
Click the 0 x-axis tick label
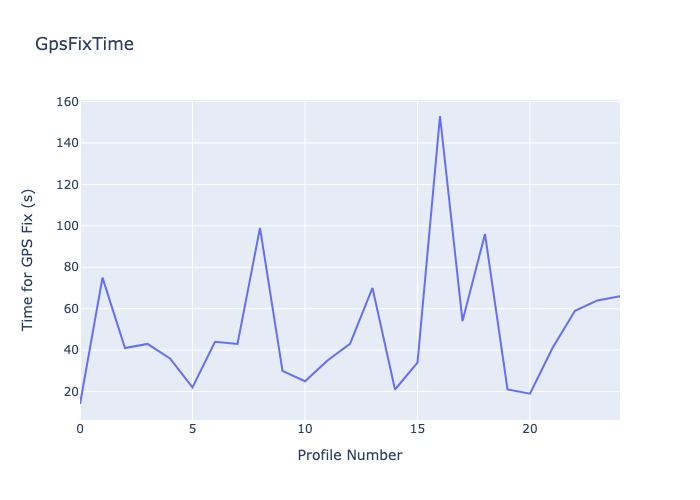pyautogui.click(x=80, y=429)
